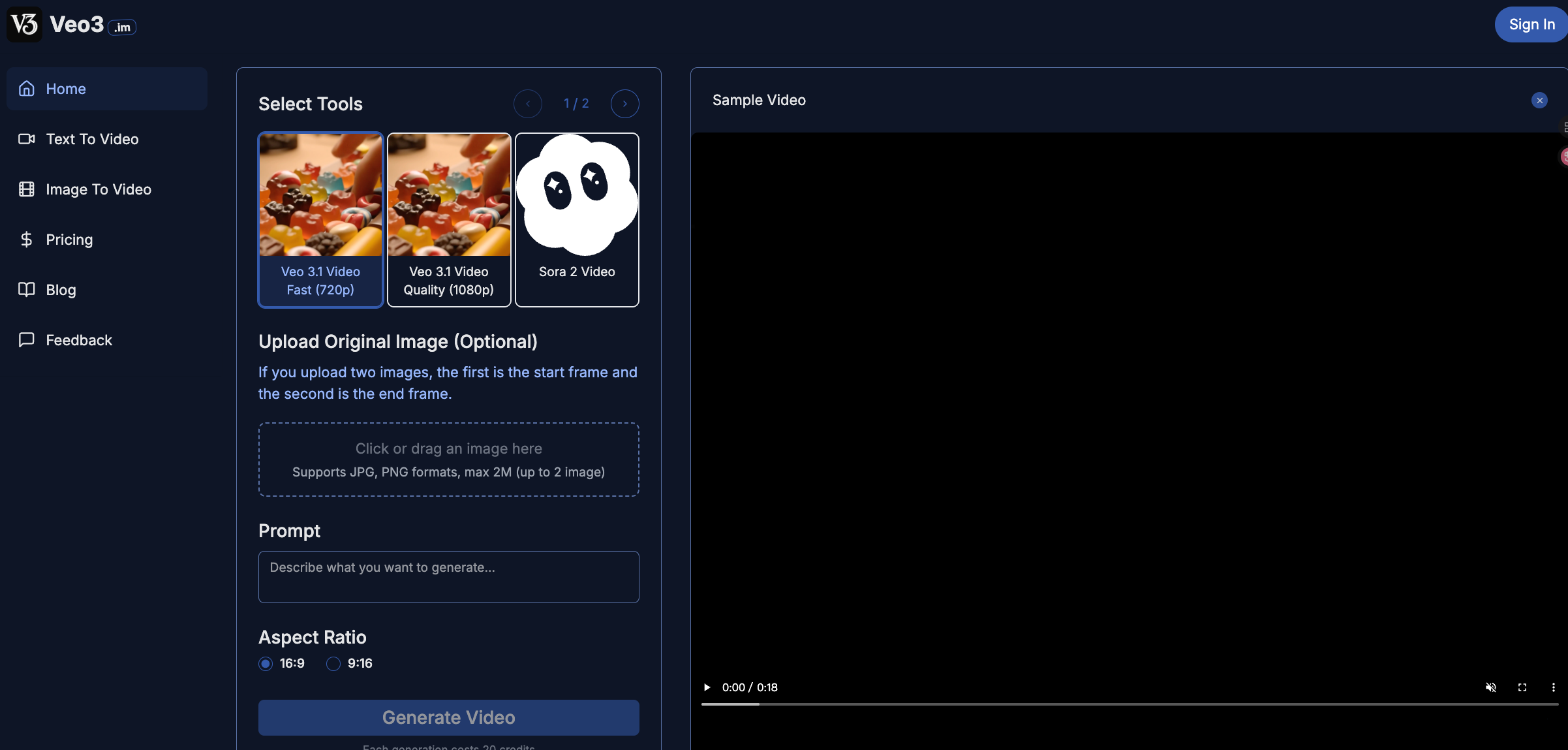The width and height of the screenshot is (1568, 750).
Task: Open the video player more options menu
Action: (x=1553, y=687)
